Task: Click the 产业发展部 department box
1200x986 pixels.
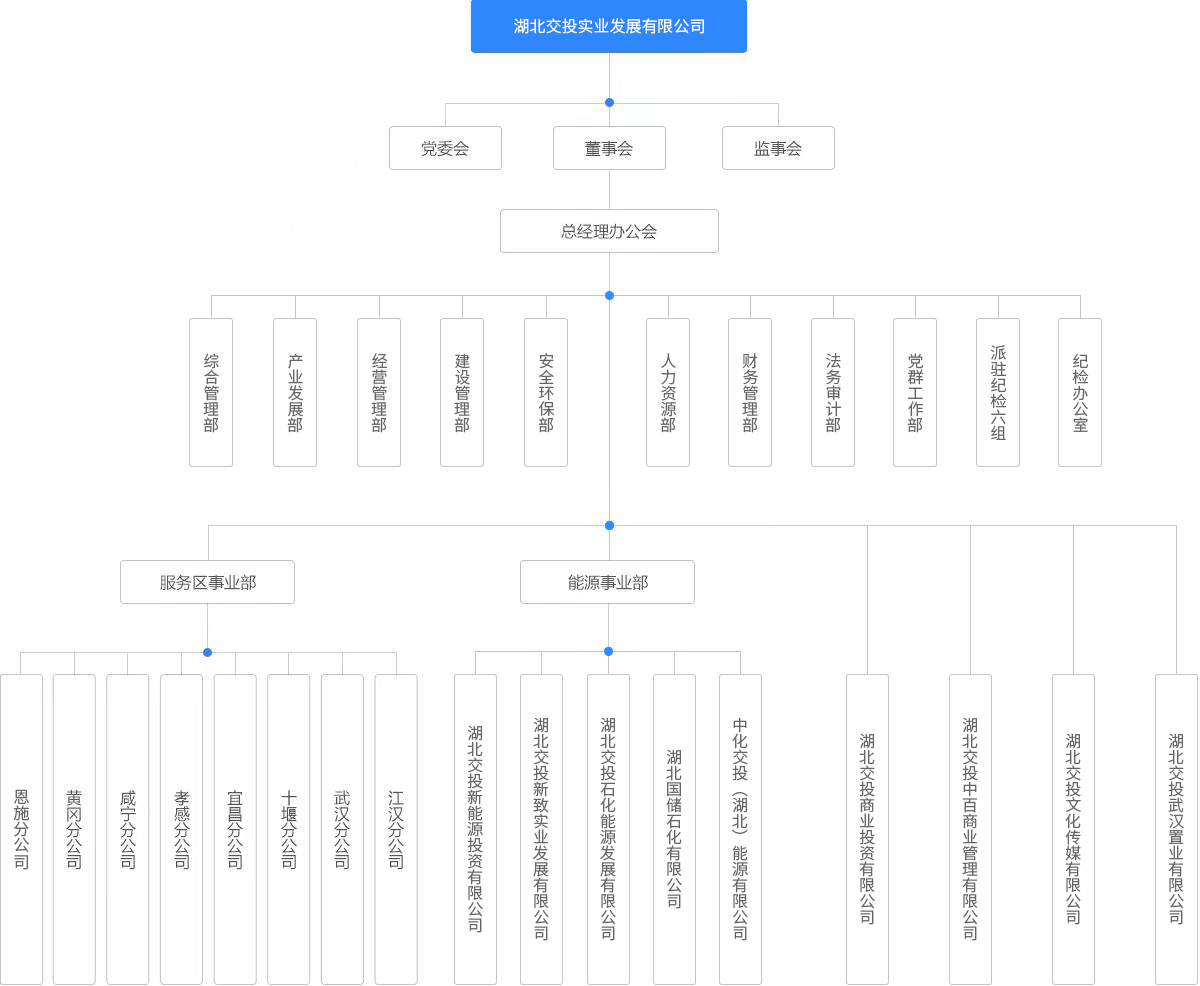Action: pyautogui.click(x=295, y=393)
